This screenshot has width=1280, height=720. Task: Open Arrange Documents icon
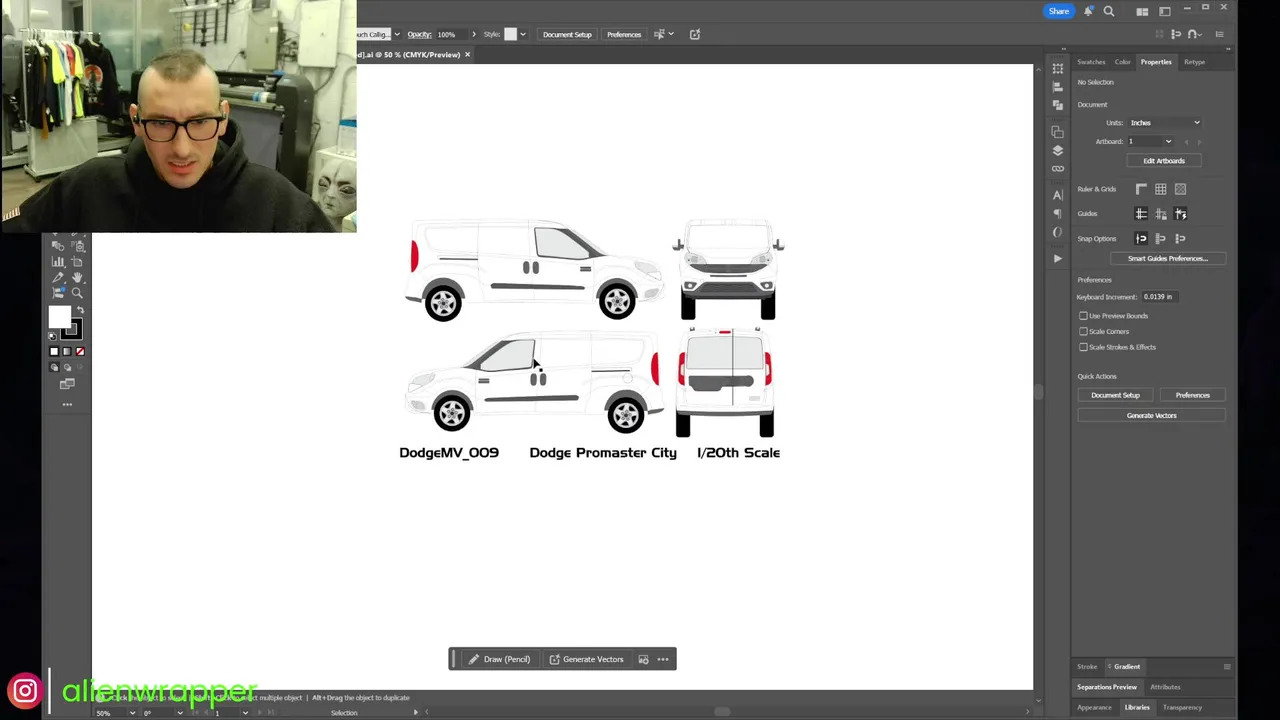coord(1142,11)
